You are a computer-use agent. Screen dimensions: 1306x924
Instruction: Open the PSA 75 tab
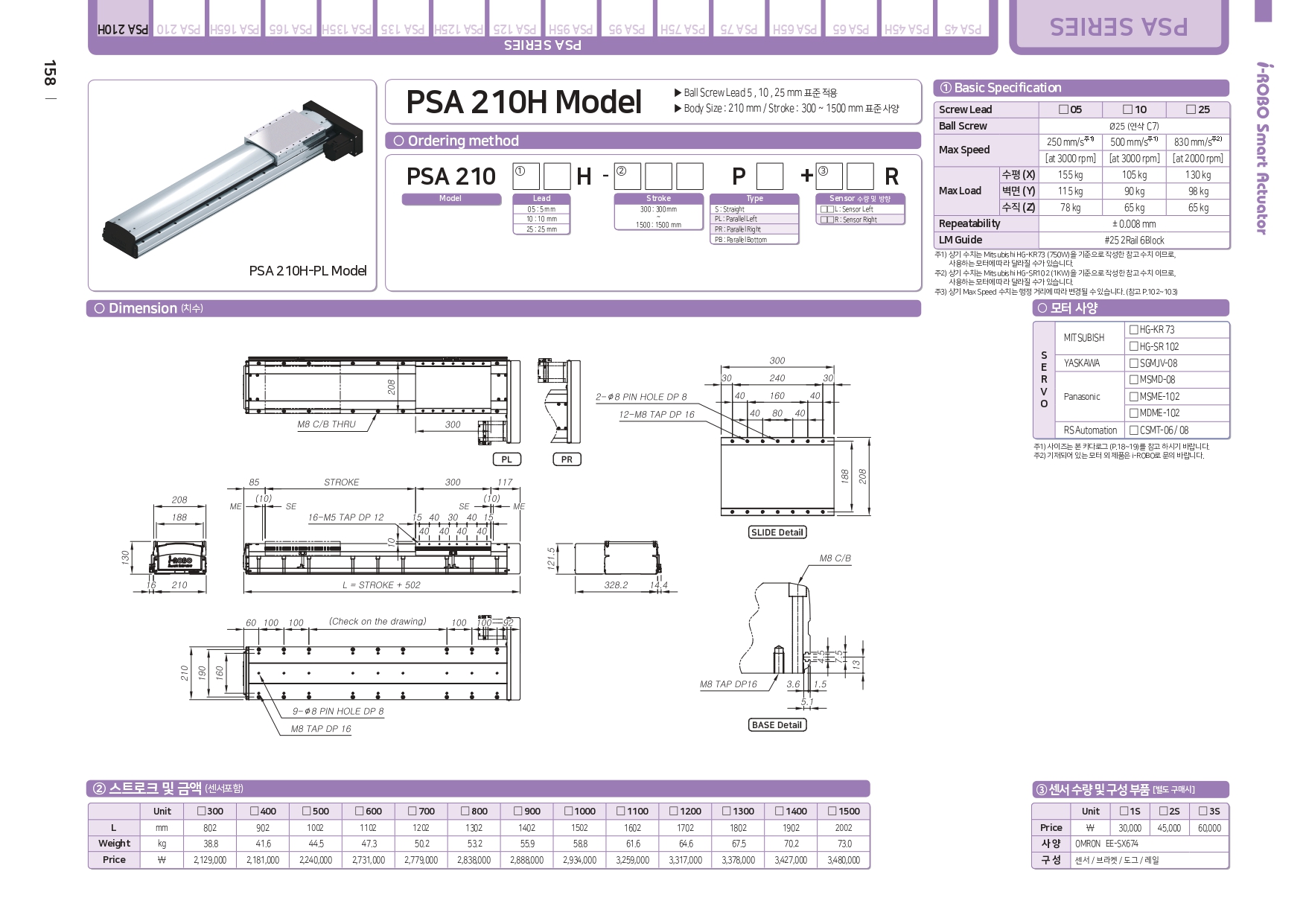[x=739, y=19]
